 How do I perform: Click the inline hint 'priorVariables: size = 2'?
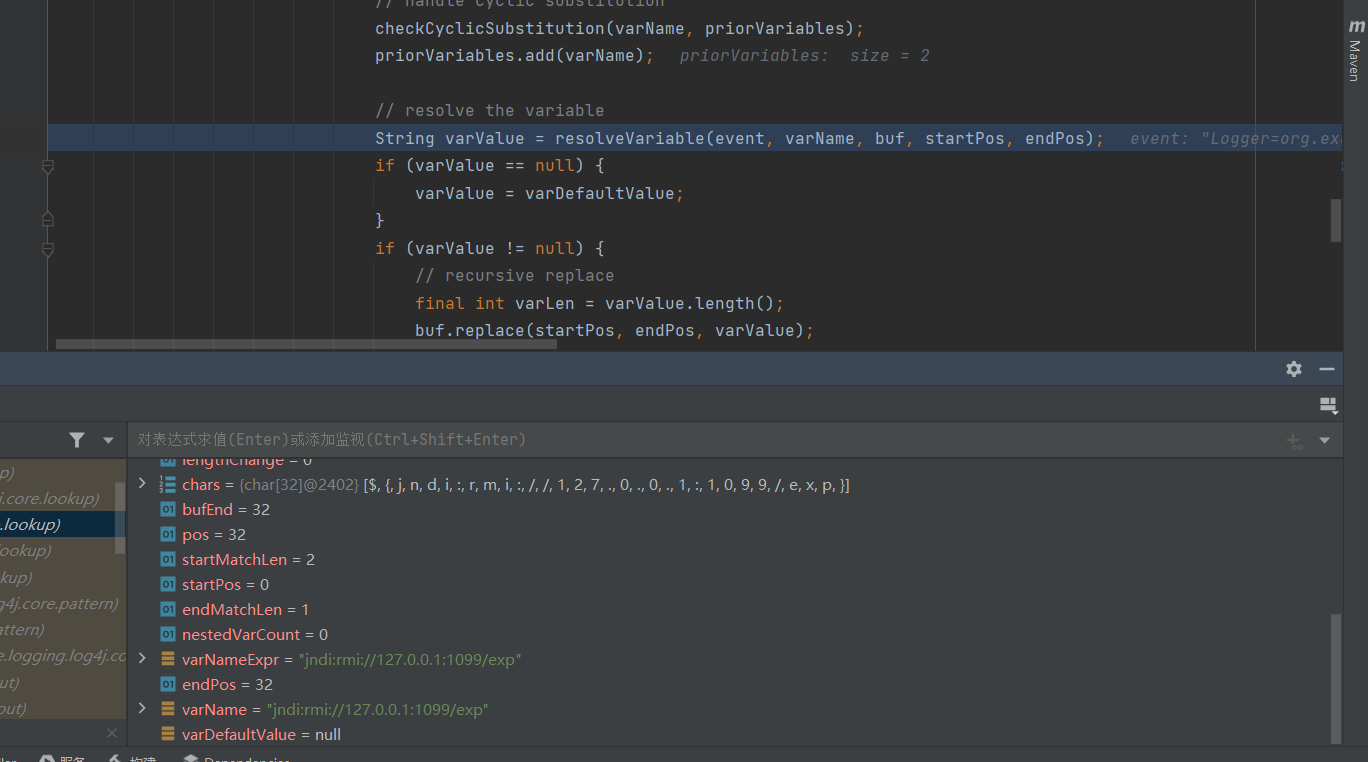click(x=805, y=55)
